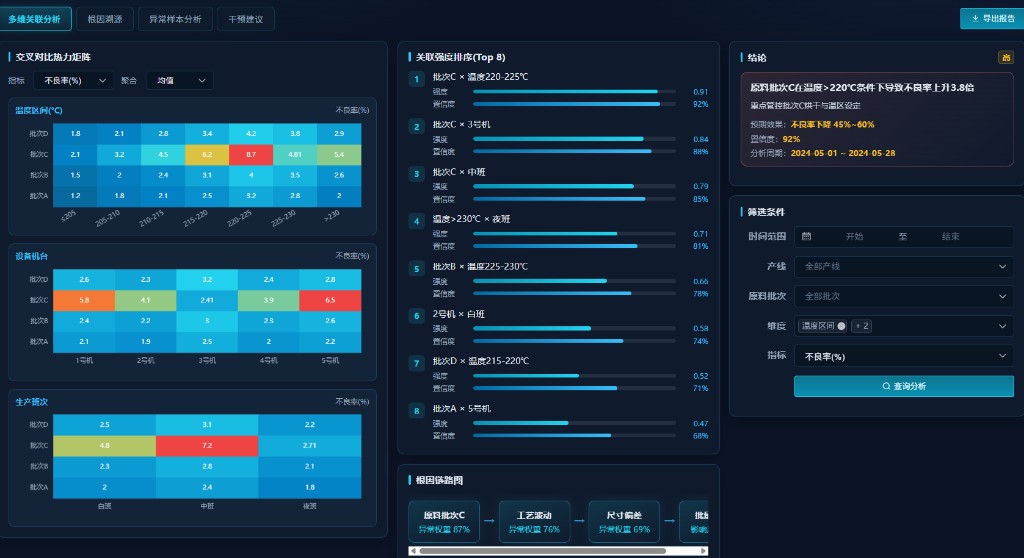This screenshot has height=558, width=1024.
Task: Click the root cause chain scrollbar left arrow
Action: point(413,551)
